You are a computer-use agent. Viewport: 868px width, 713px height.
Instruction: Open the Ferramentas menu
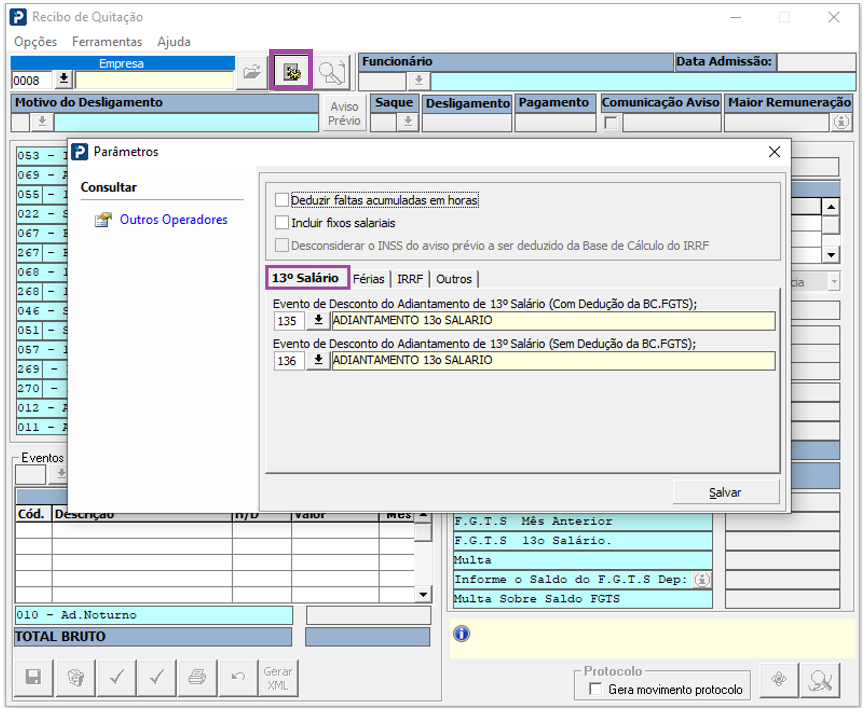point(107,42)
